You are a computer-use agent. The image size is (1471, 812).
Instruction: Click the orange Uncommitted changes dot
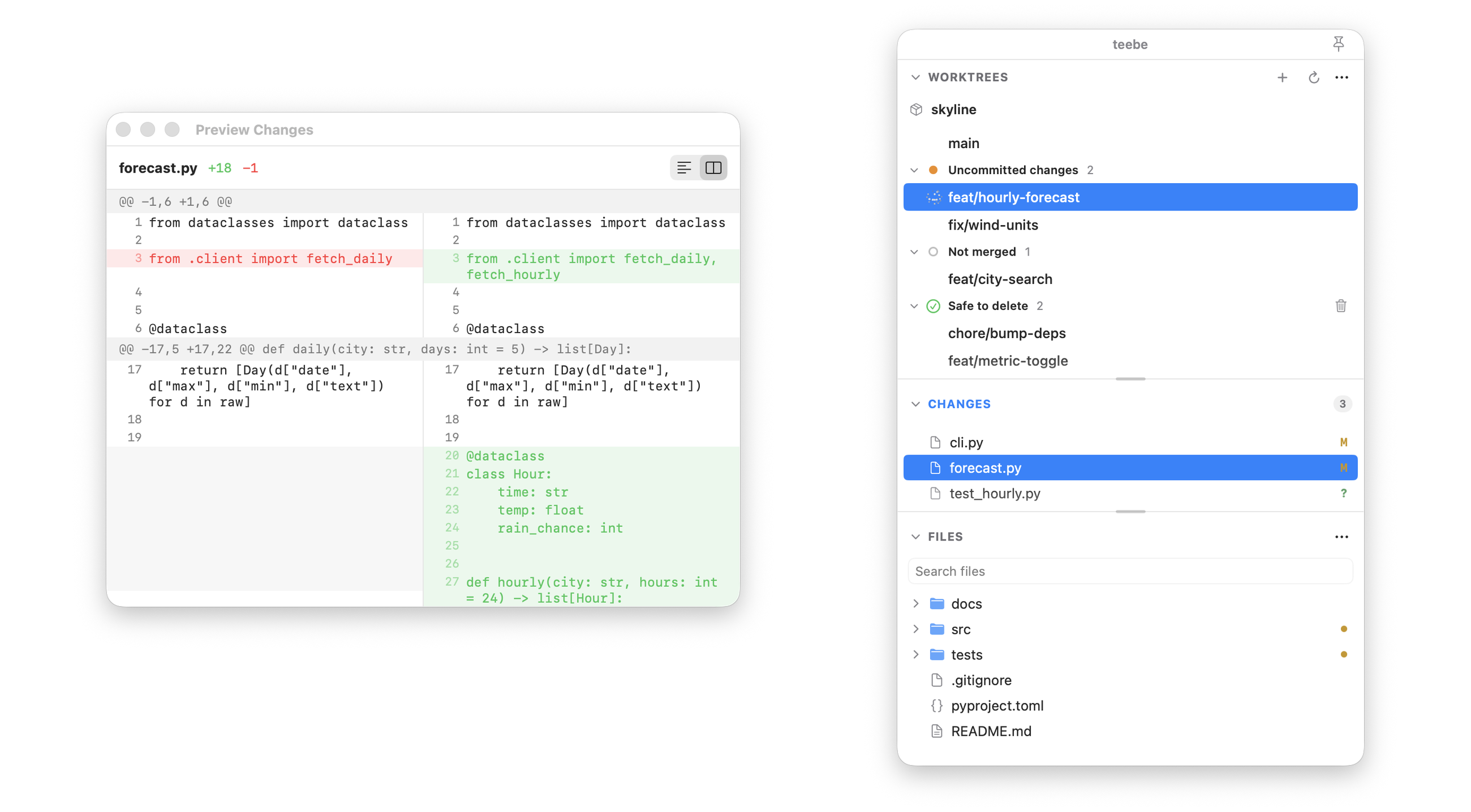tap(932, 170)
